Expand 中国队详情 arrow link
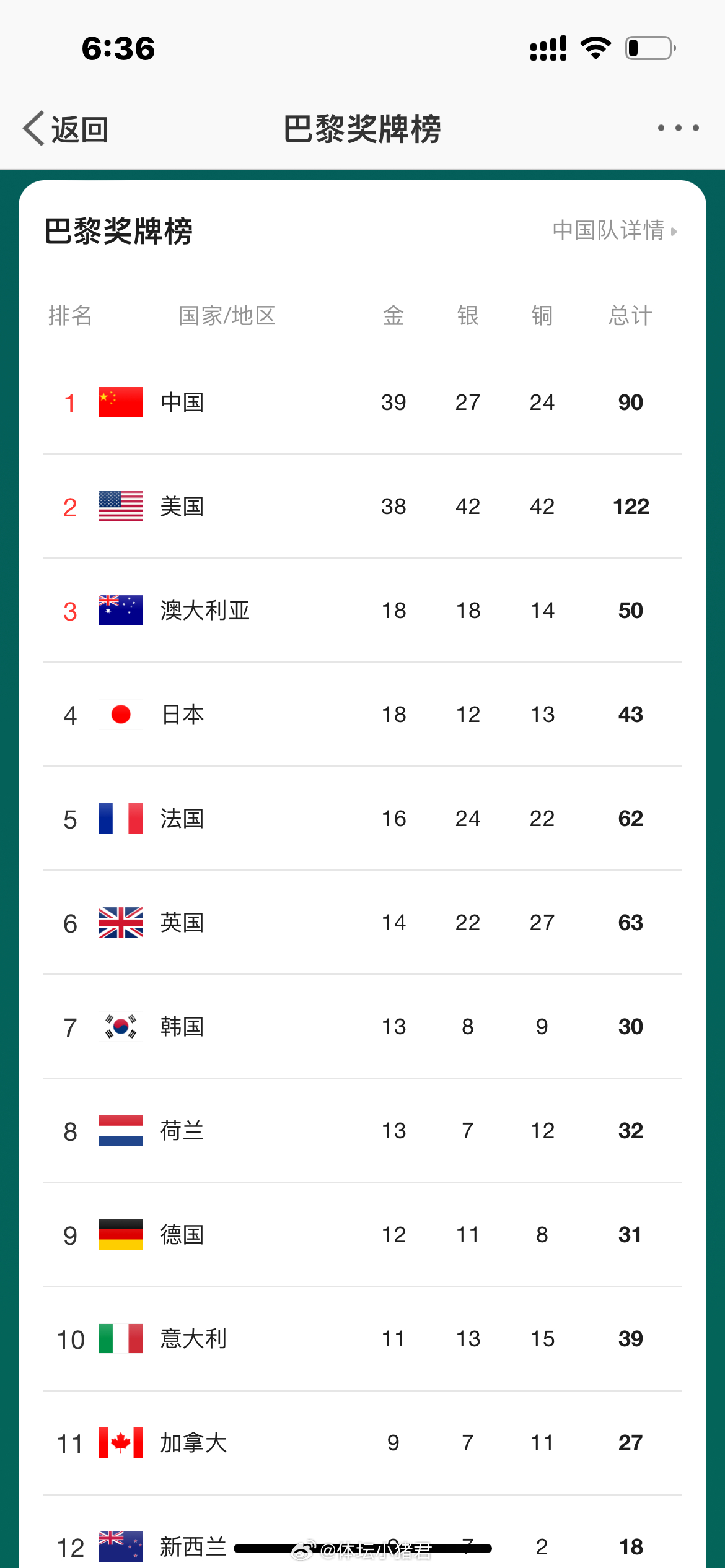 615,230
